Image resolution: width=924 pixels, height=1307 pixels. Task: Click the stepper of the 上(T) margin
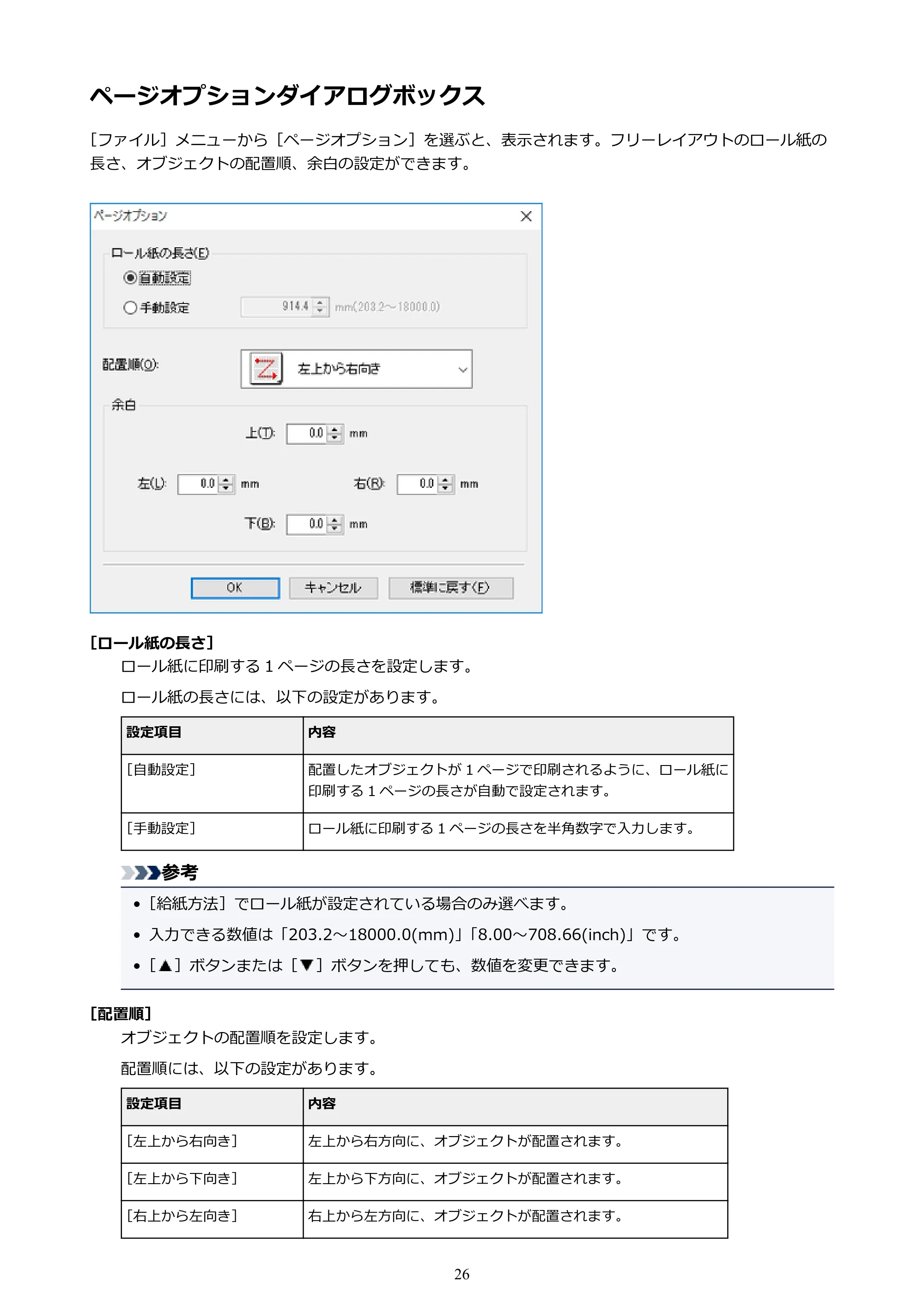[335, 433]
